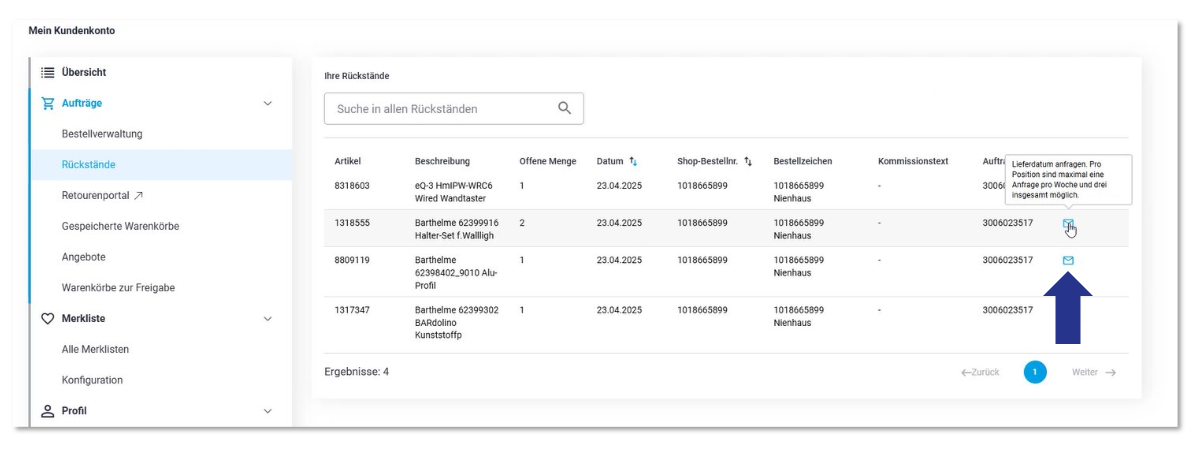Image resolution: width=1193 pixels, height=449 pixels.
Task: Click Auftrag number 3006023517 in row 1317347
Action: point(1007,310)
